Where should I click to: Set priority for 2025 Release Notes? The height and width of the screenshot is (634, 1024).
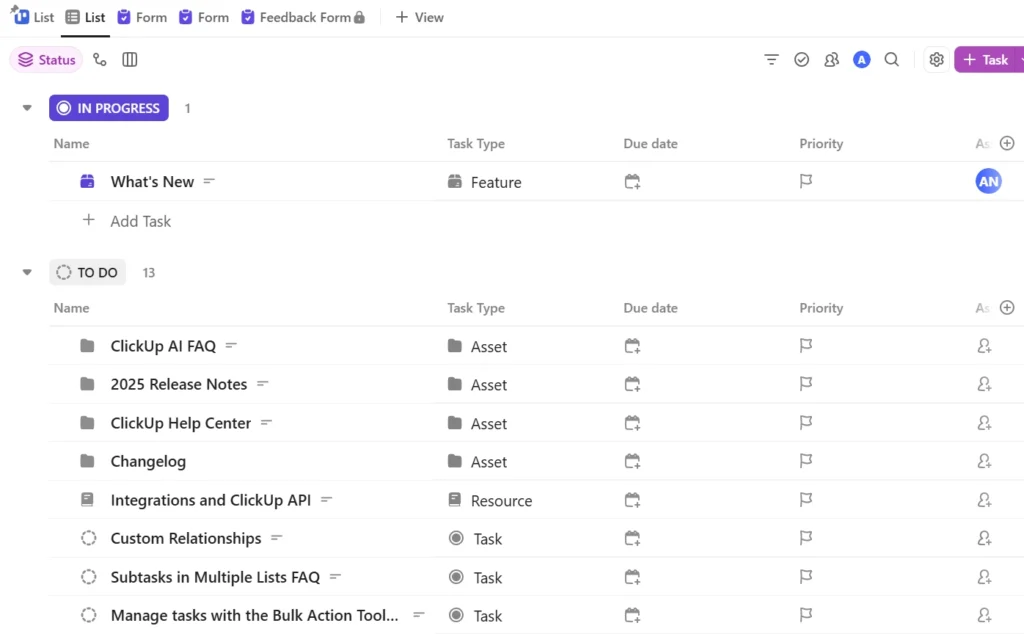(806, 384)
